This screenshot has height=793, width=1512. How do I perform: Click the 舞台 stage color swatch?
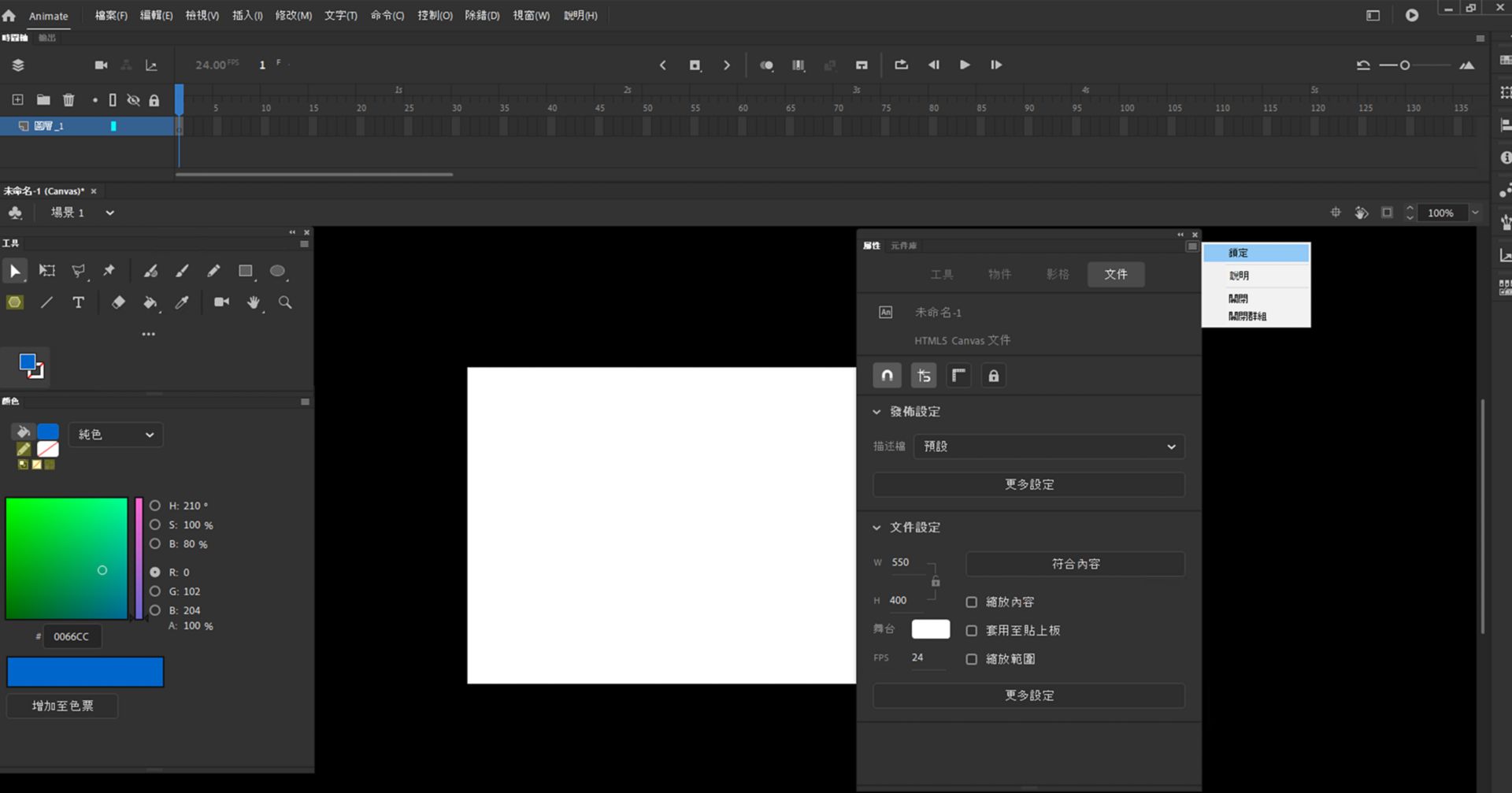coord(931,628)
